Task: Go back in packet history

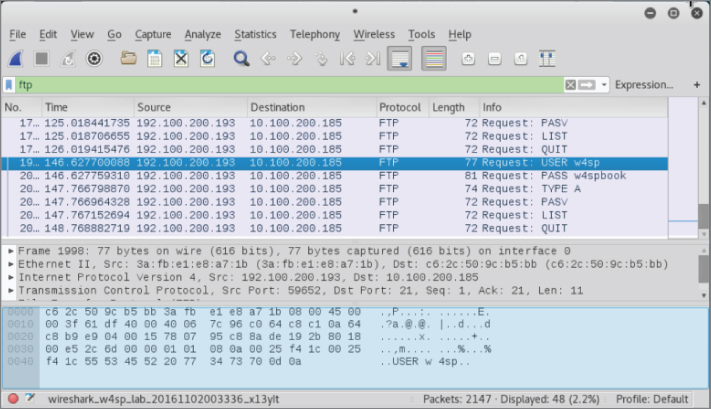Action: 268,58
